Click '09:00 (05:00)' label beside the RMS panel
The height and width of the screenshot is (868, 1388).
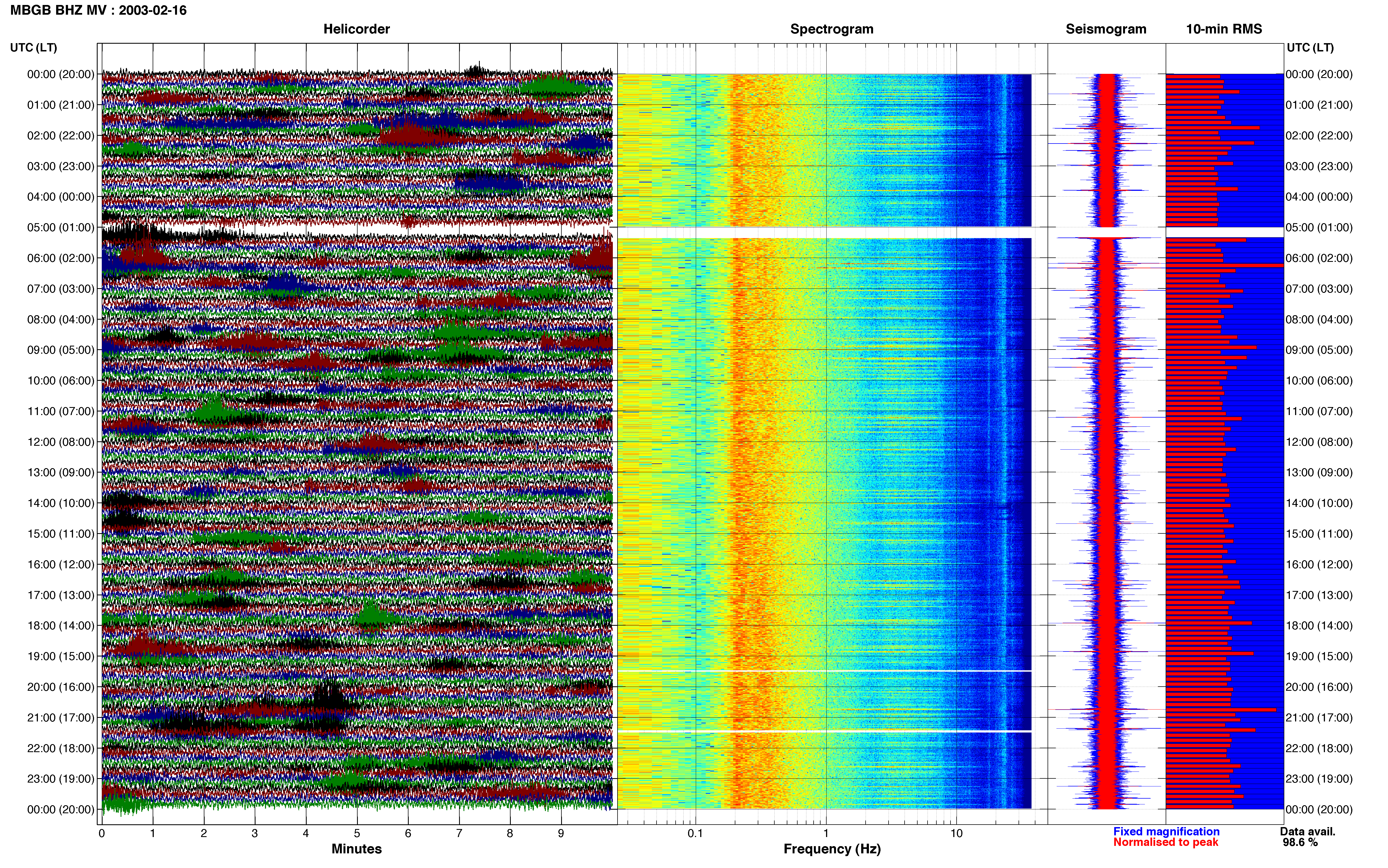click(x=1319, y=350)
